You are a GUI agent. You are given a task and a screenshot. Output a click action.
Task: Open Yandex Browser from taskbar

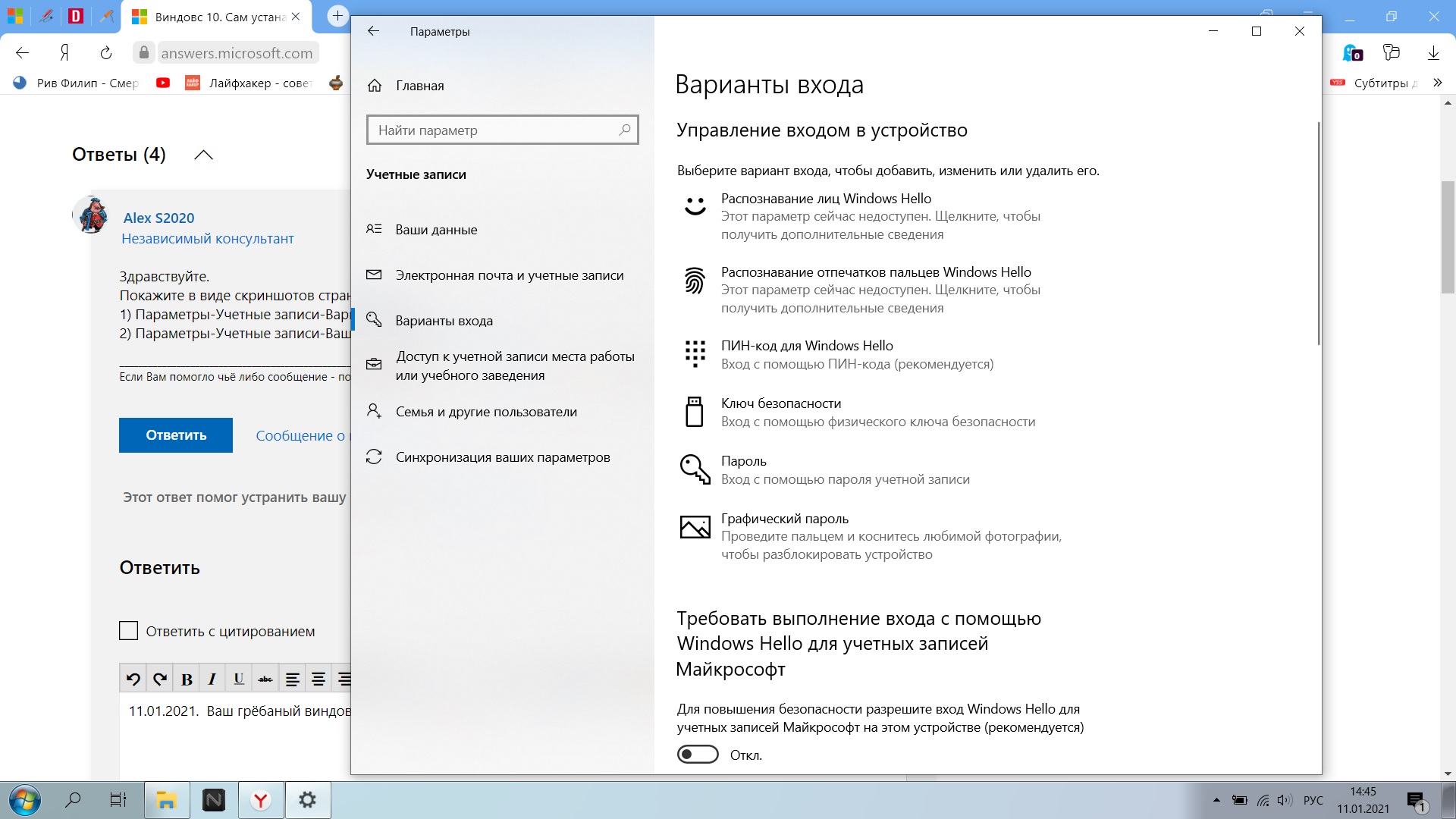coord(261,800)
